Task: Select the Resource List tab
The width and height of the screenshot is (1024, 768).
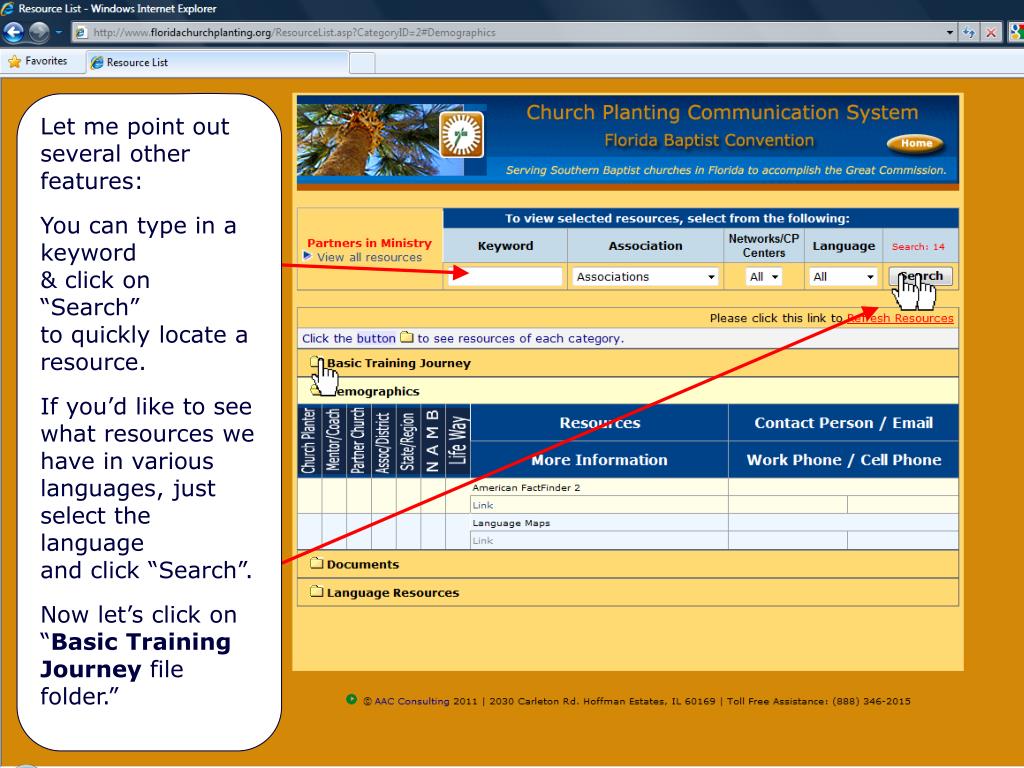Action: (x=217, y=63)
